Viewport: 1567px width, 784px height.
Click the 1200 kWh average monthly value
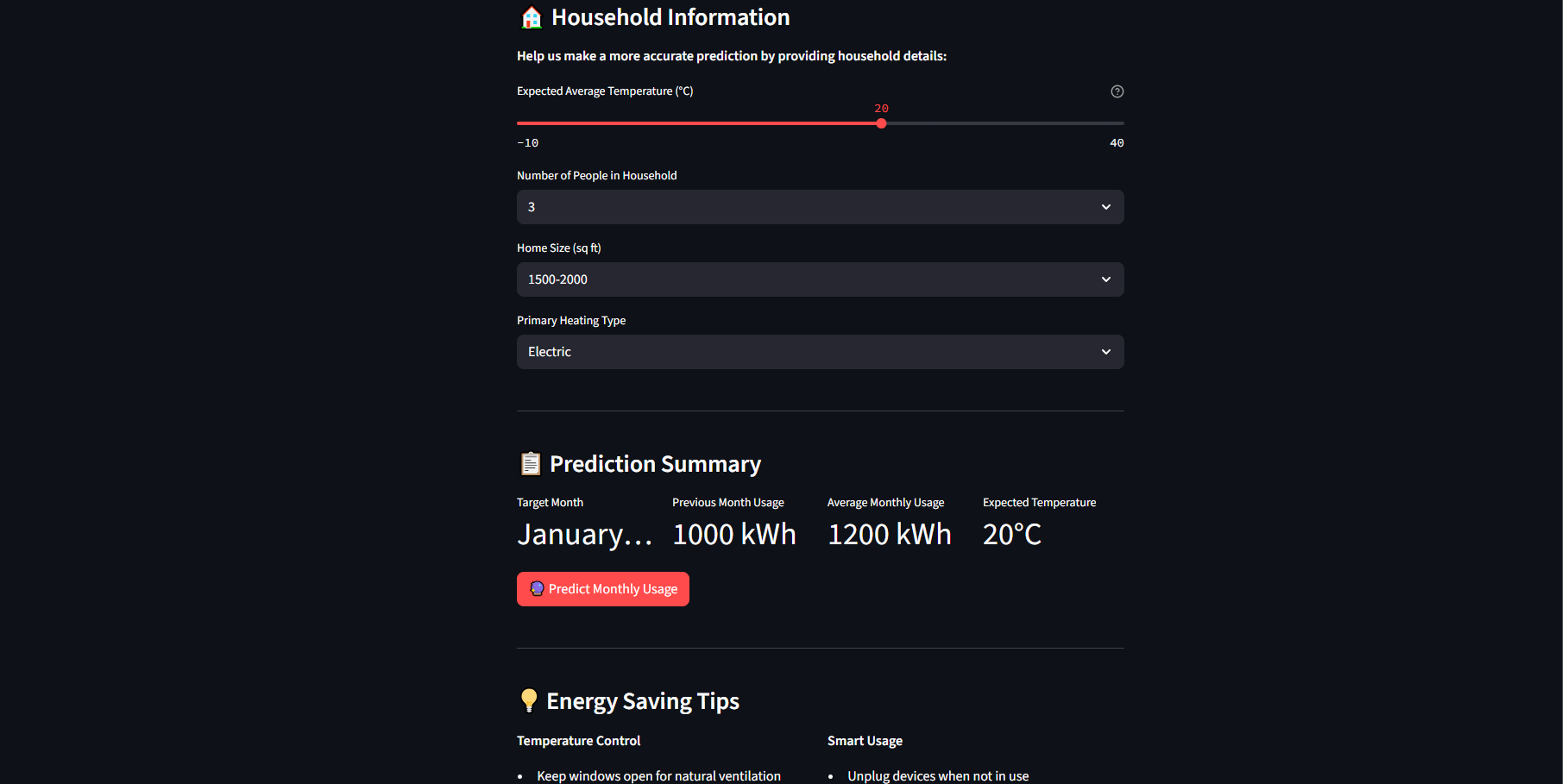click(x=890, y=535)
